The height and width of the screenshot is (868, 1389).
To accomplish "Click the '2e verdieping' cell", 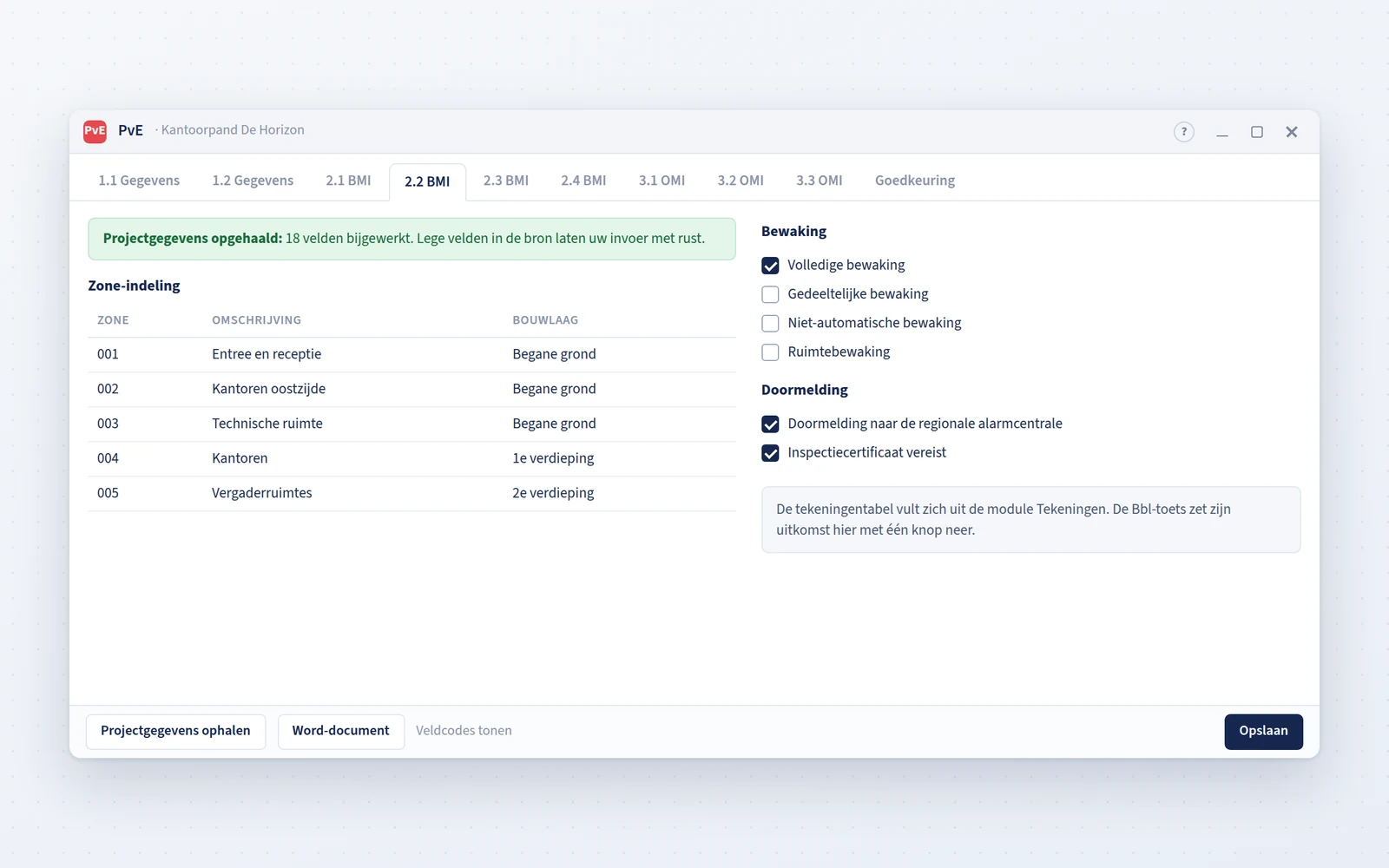I will (x=554, y=493).
